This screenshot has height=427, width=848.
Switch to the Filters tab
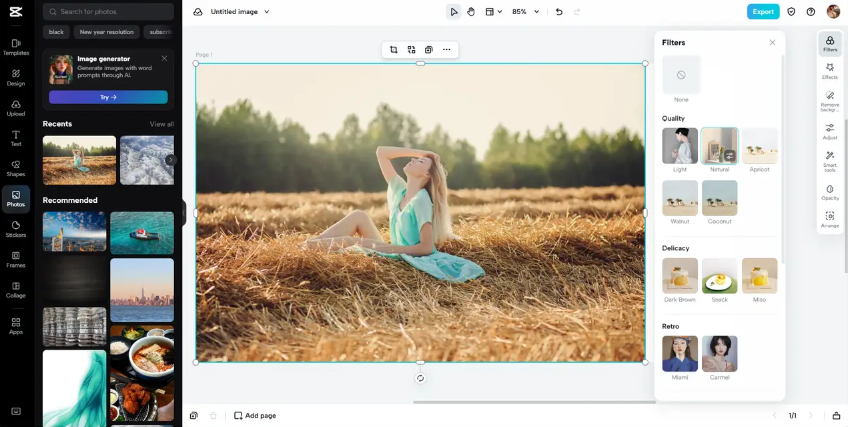830,43
